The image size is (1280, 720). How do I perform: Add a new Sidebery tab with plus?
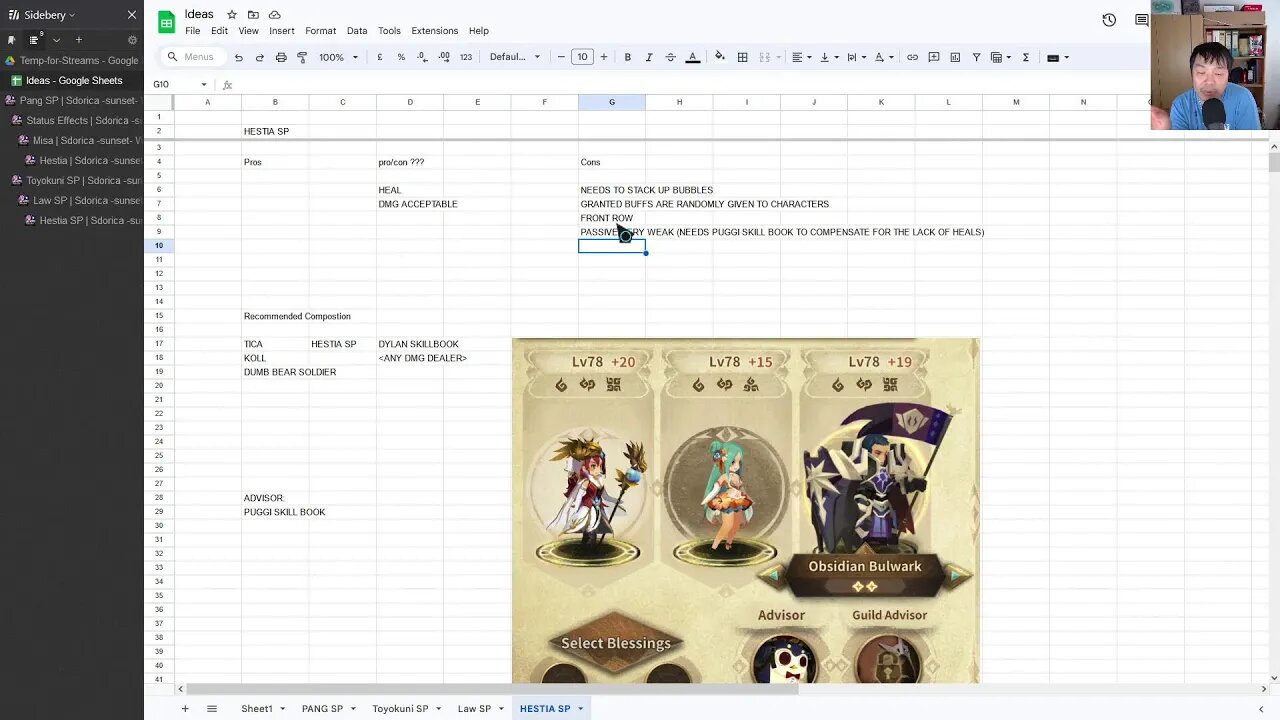78,40
